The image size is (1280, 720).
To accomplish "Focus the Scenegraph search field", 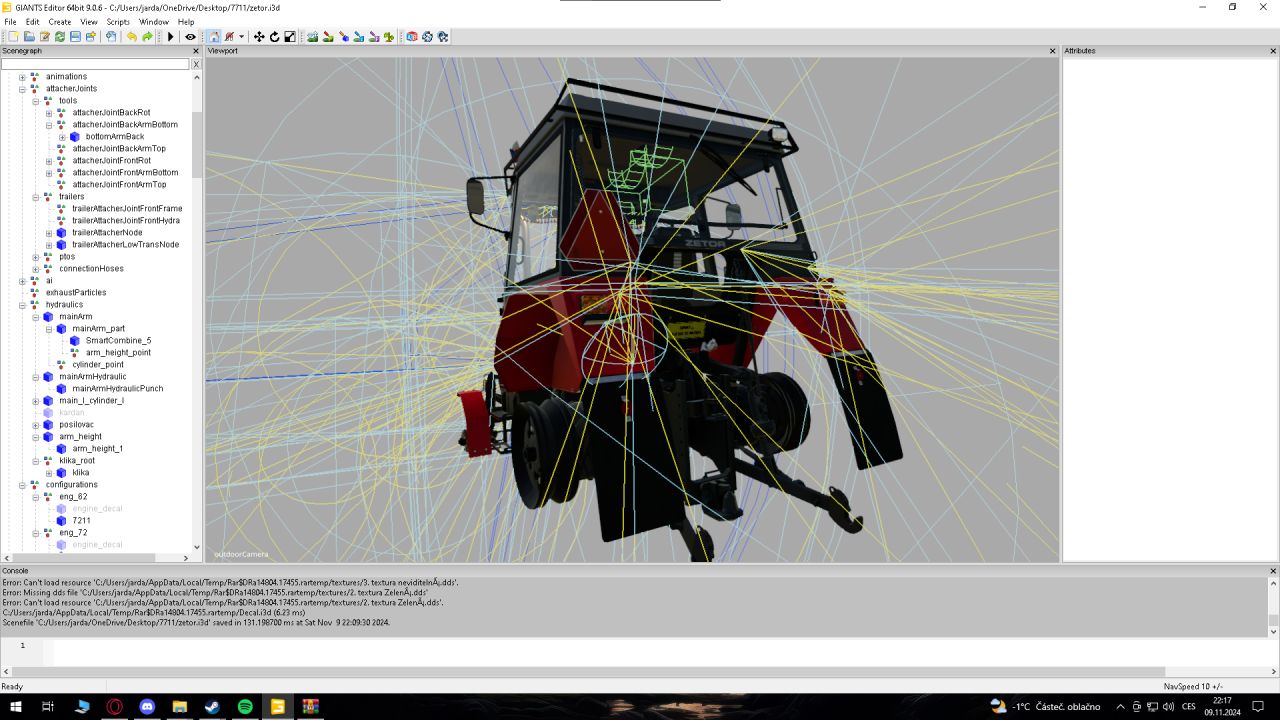I will [x=95, y=64].
